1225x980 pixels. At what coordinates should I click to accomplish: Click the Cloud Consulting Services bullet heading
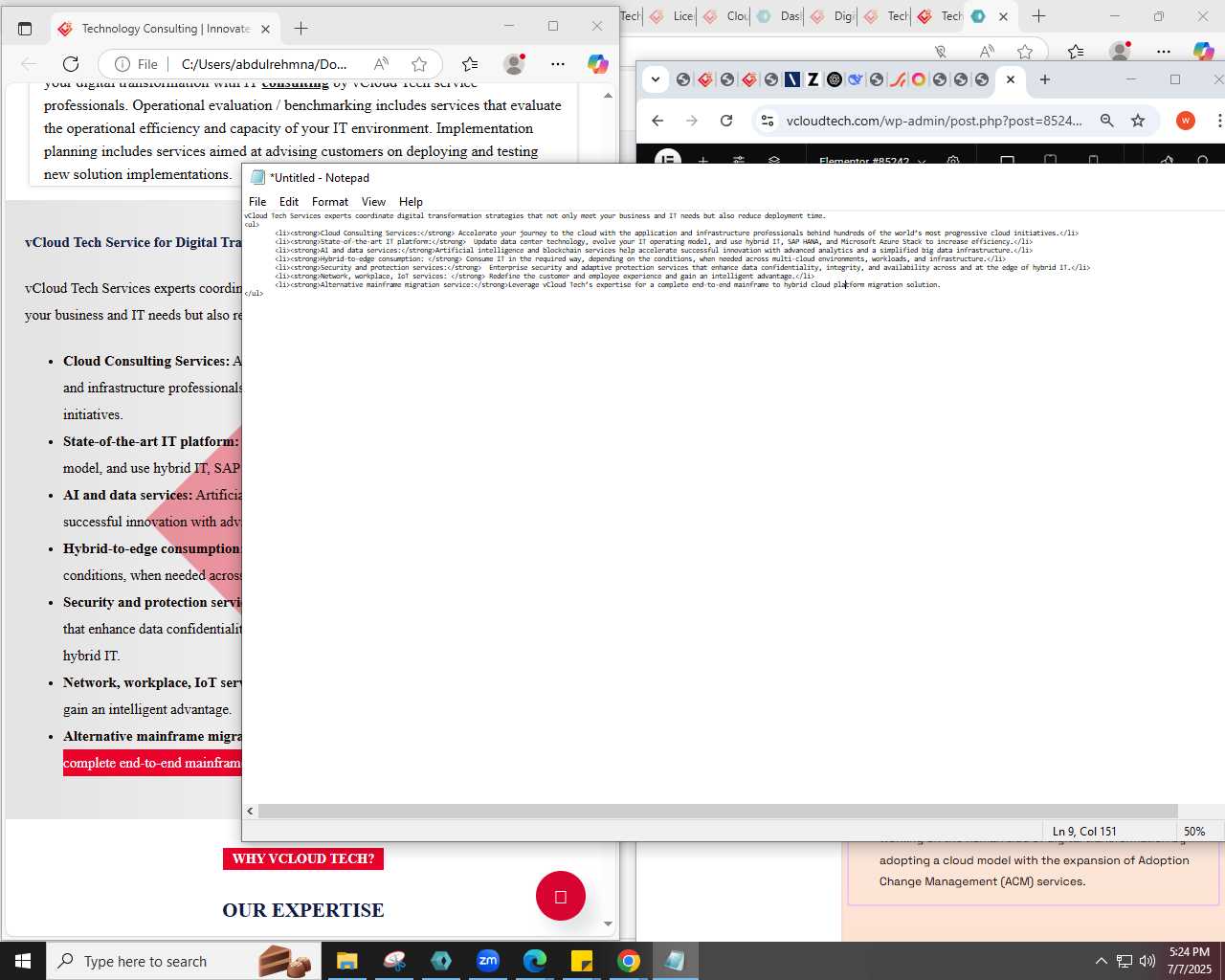pyautogui.click(x=146, y=361)
